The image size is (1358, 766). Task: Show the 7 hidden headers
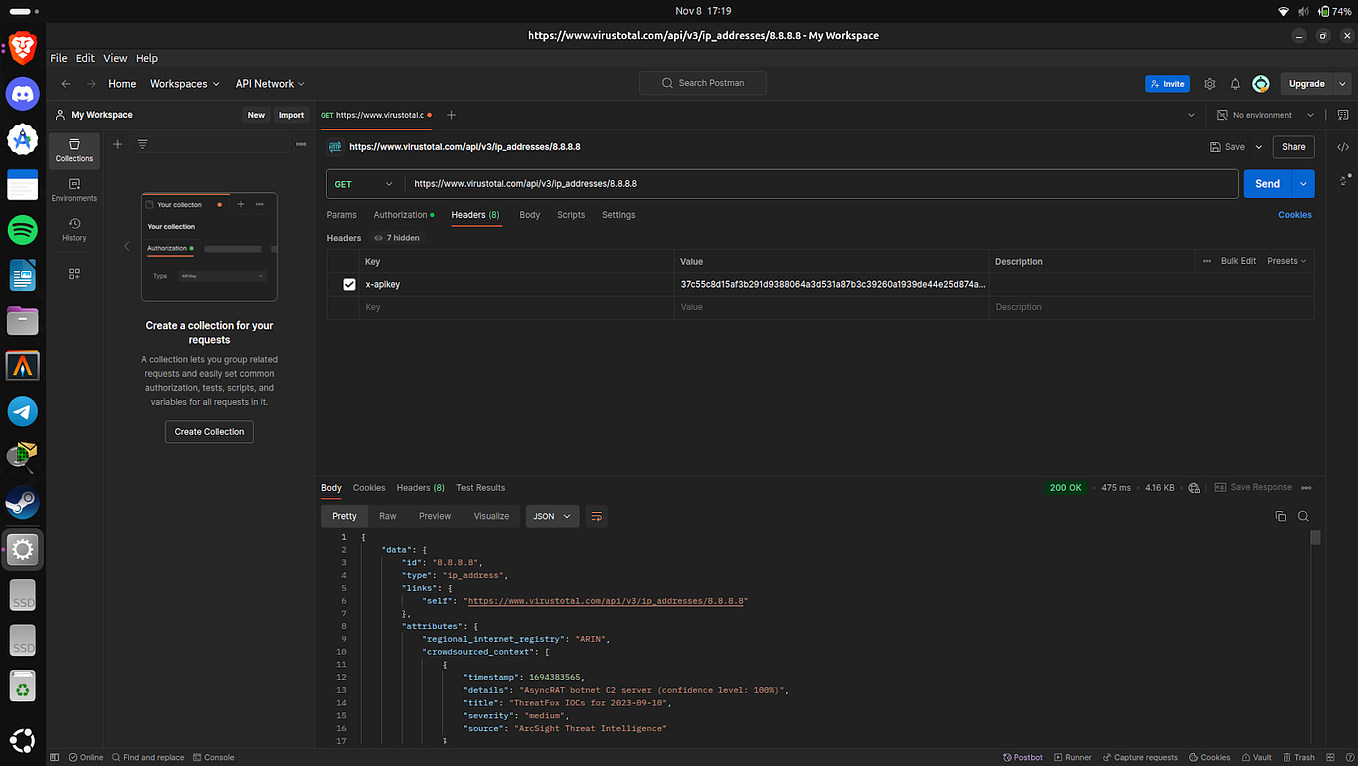coord(395,238)
